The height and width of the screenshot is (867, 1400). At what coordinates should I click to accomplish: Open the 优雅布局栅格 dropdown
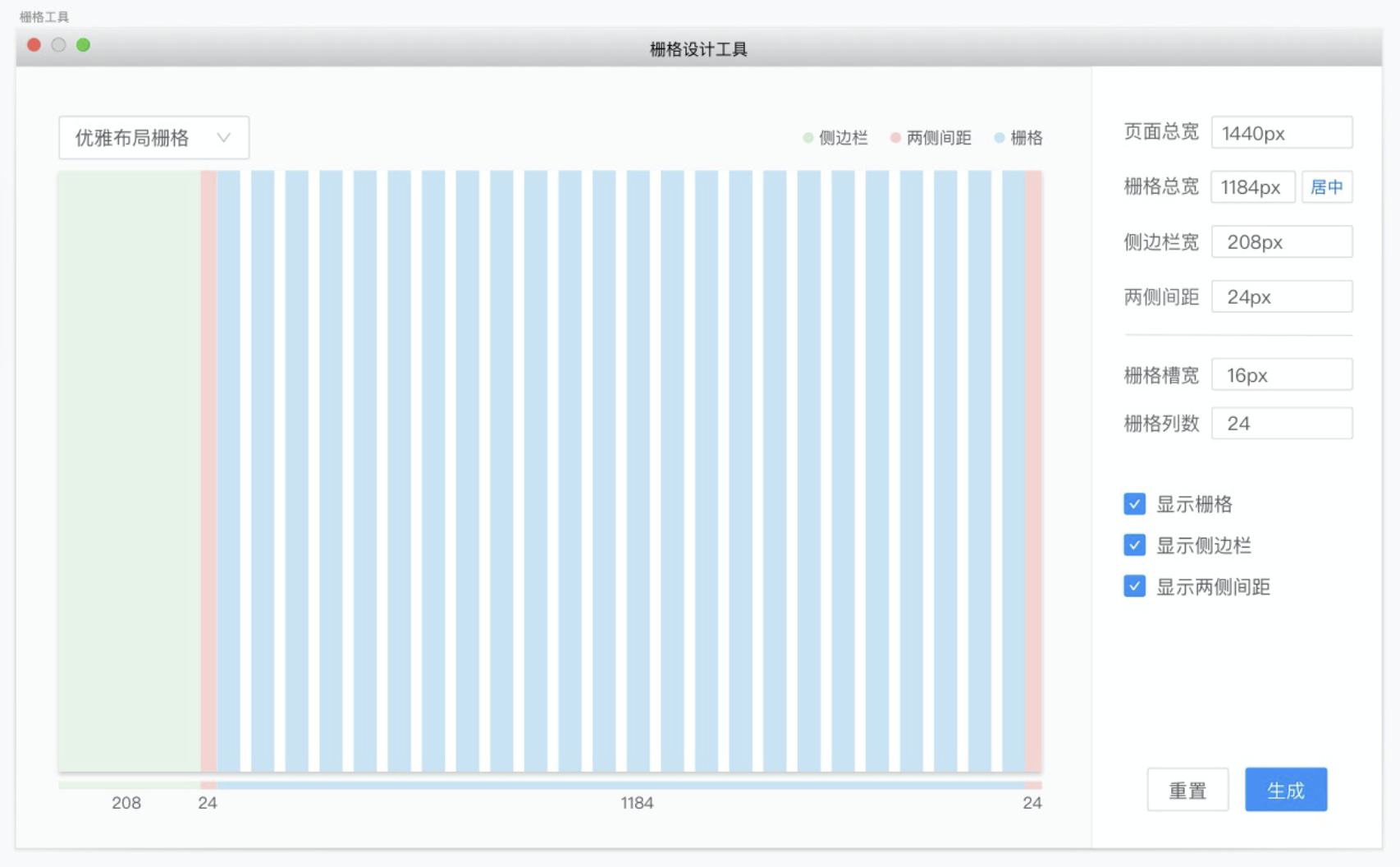click(x=154, y=138)
